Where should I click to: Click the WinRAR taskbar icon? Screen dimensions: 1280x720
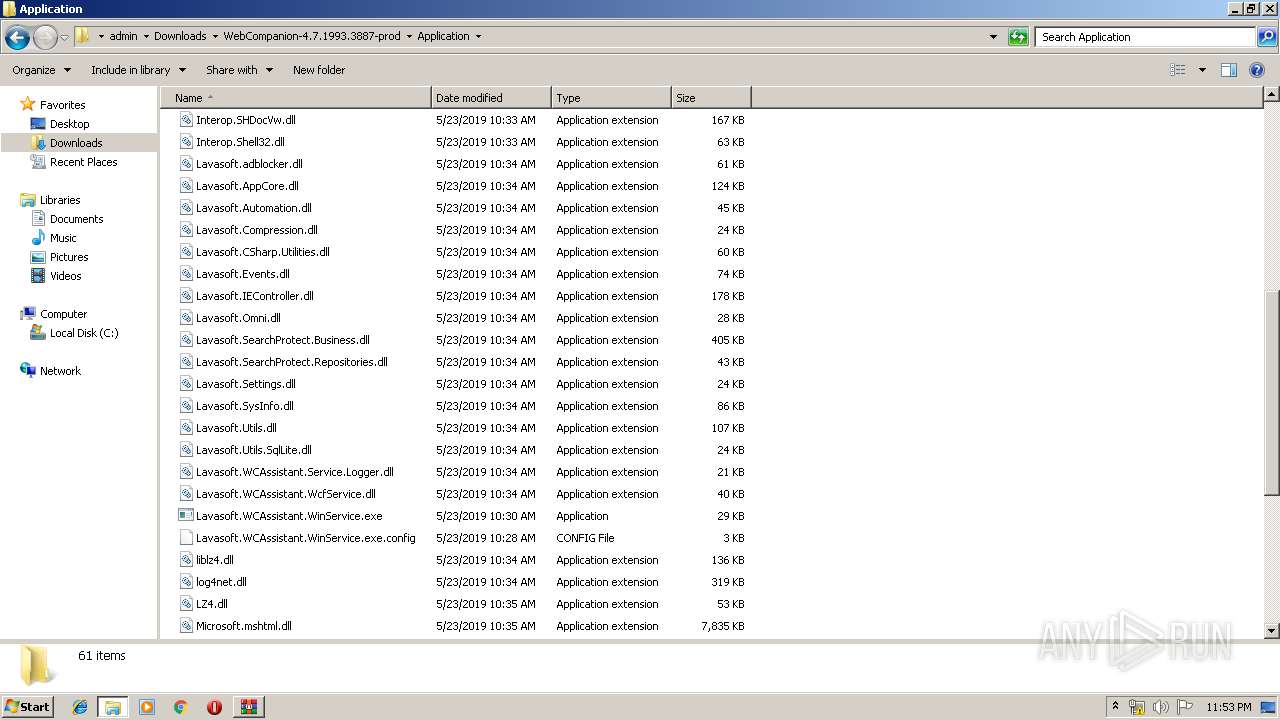[x=248, y=707]
